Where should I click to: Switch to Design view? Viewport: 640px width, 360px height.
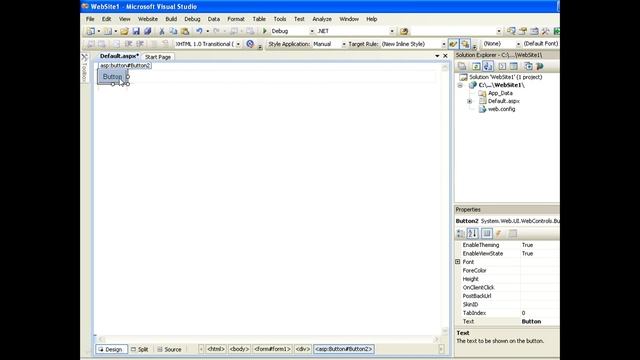111,349
